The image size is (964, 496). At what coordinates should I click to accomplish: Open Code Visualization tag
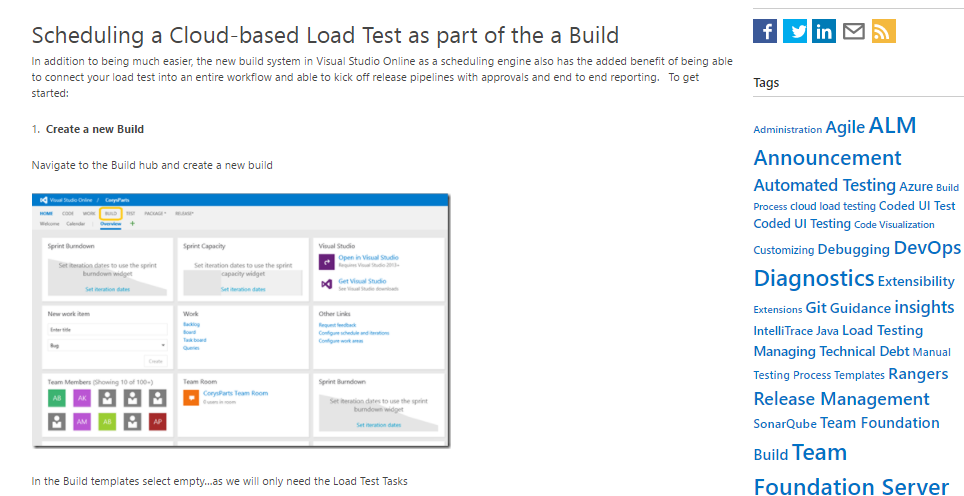[895, 224]
